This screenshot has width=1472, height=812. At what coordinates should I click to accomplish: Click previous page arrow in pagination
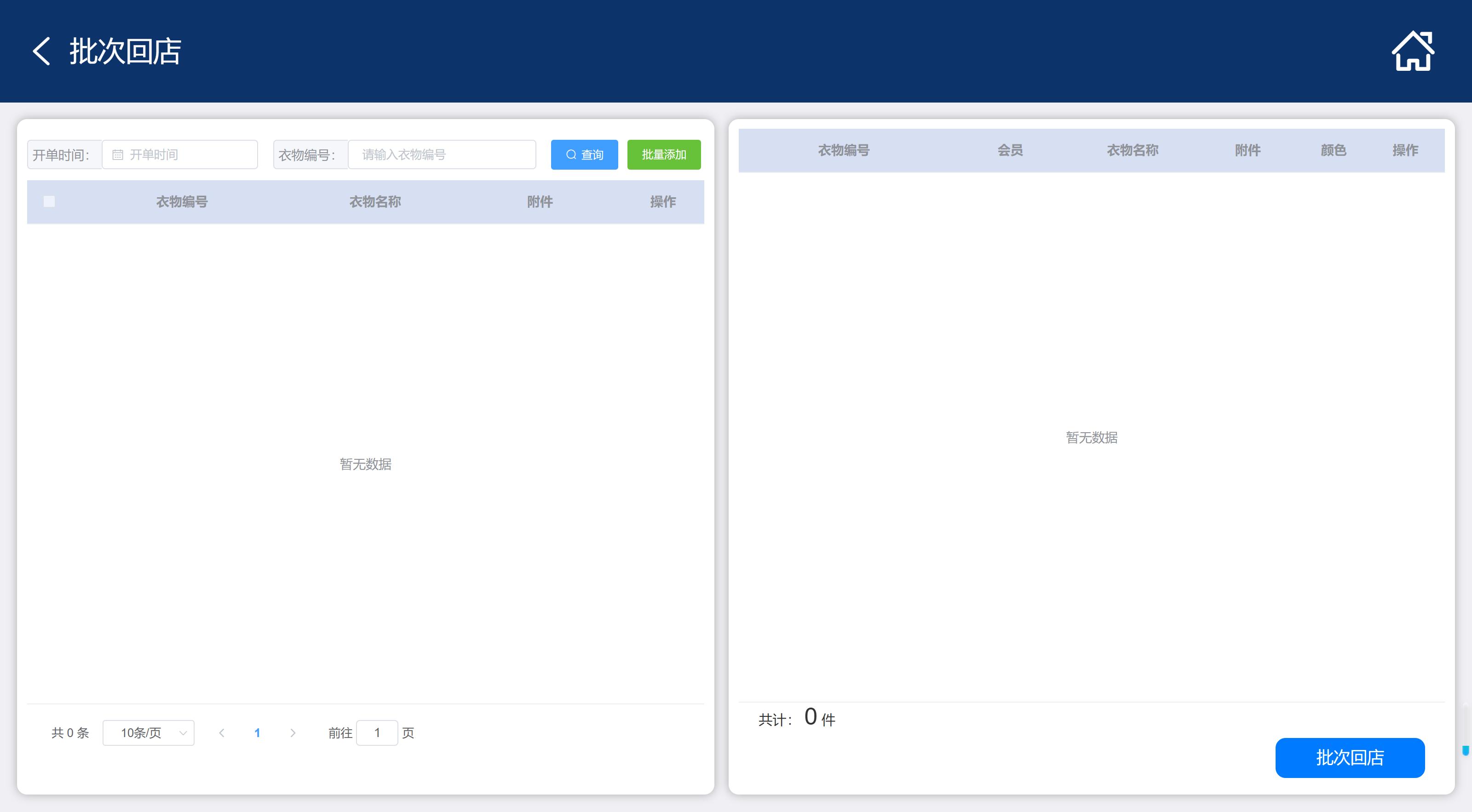[222, 732]
